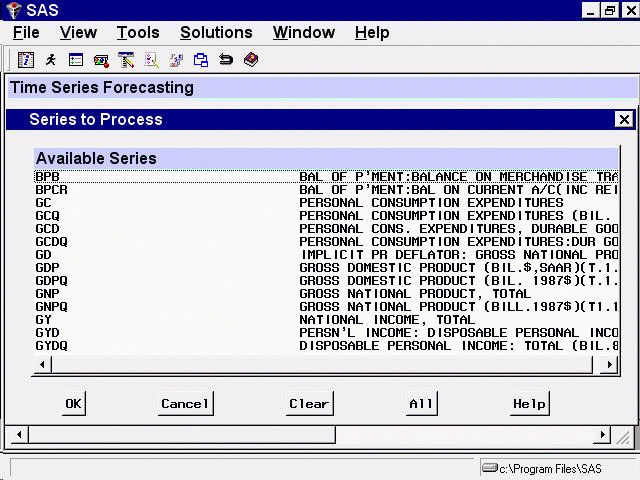Image resolution: width=640 pixels, height=480 pixels.
Task: Click the SAS logo icon in title bar
Action: click(x=13, y=9)
